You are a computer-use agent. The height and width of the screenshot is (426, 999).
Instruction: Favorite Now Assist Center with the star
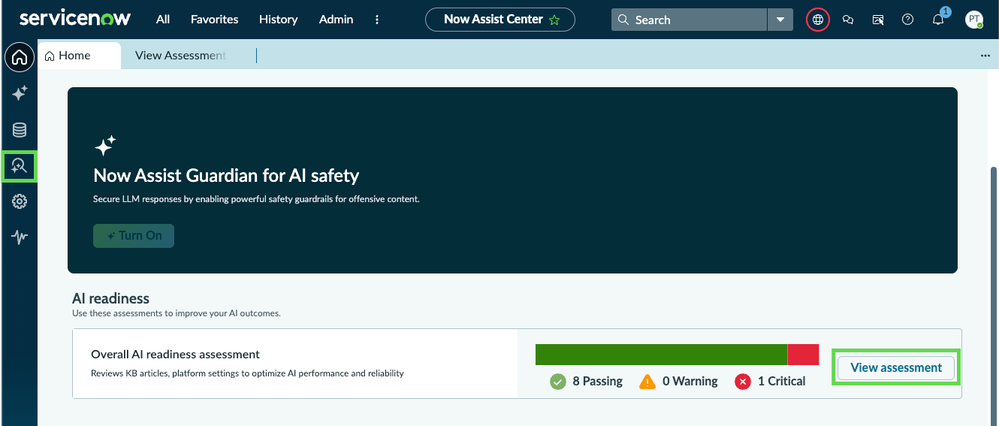(554, 20)
